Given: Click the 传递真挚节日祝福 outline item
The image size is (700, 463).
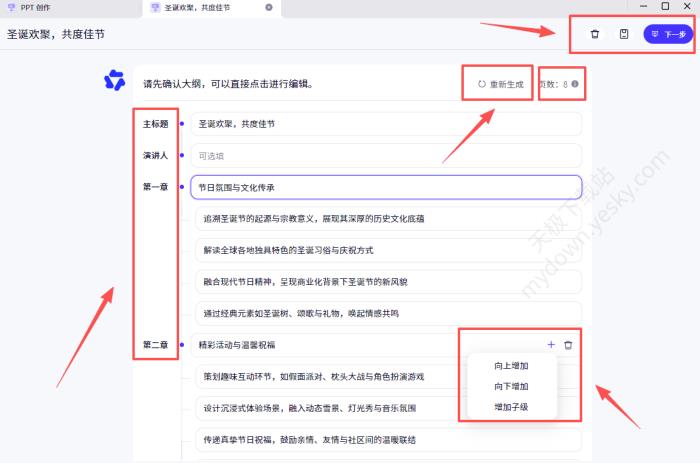Looking at the screenshot, I should click(x=385, y=439).
